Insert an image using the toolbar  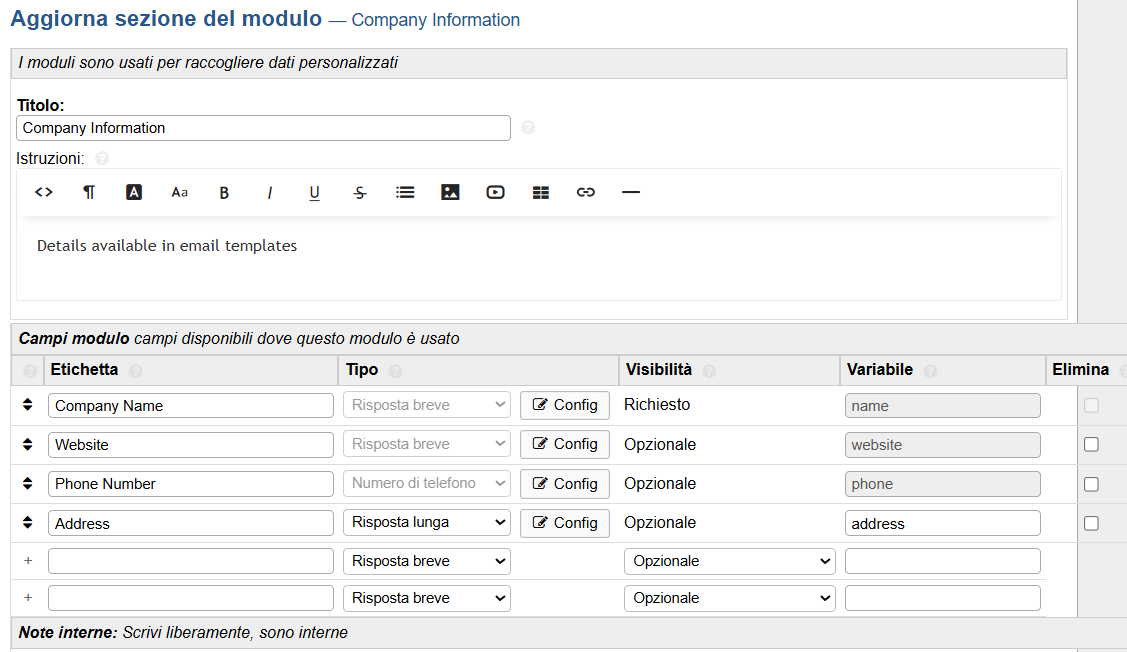click(450, 192)
